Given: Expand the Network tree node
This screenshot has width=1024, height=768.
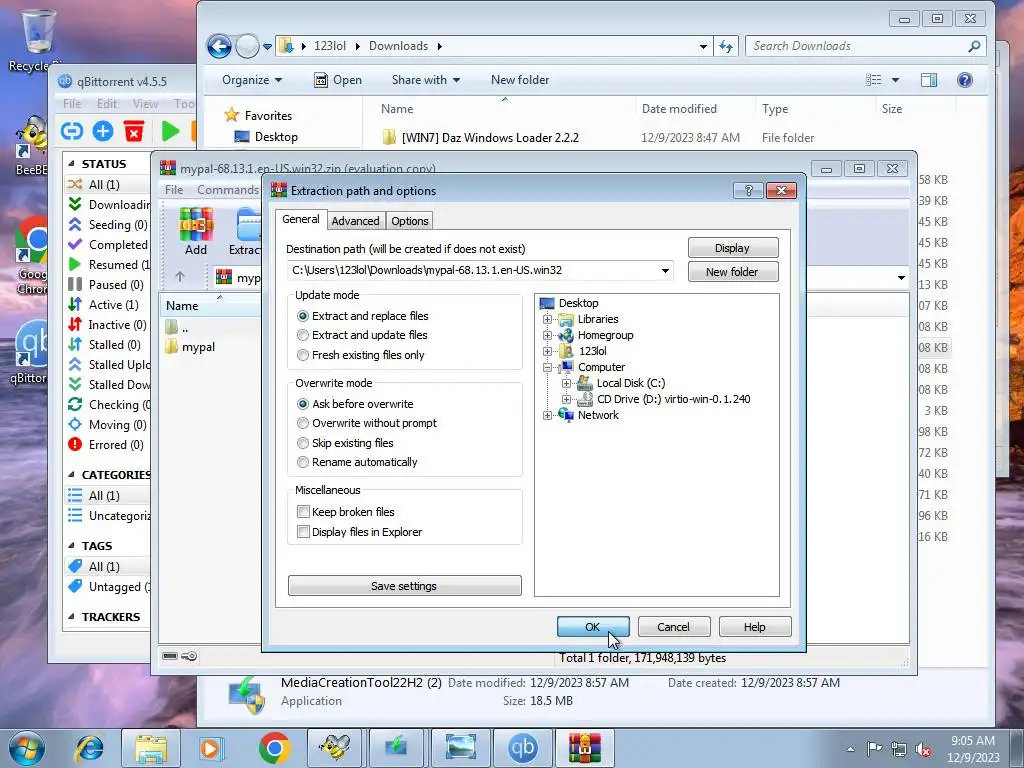Looking at the screenshot, I should 547,415.
